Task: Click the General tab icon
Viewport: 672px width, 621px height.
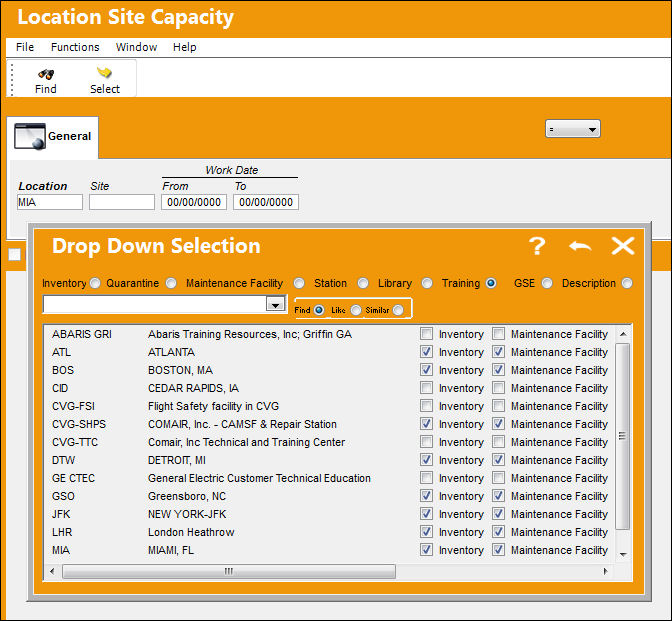Action: [x=30, y=136]
